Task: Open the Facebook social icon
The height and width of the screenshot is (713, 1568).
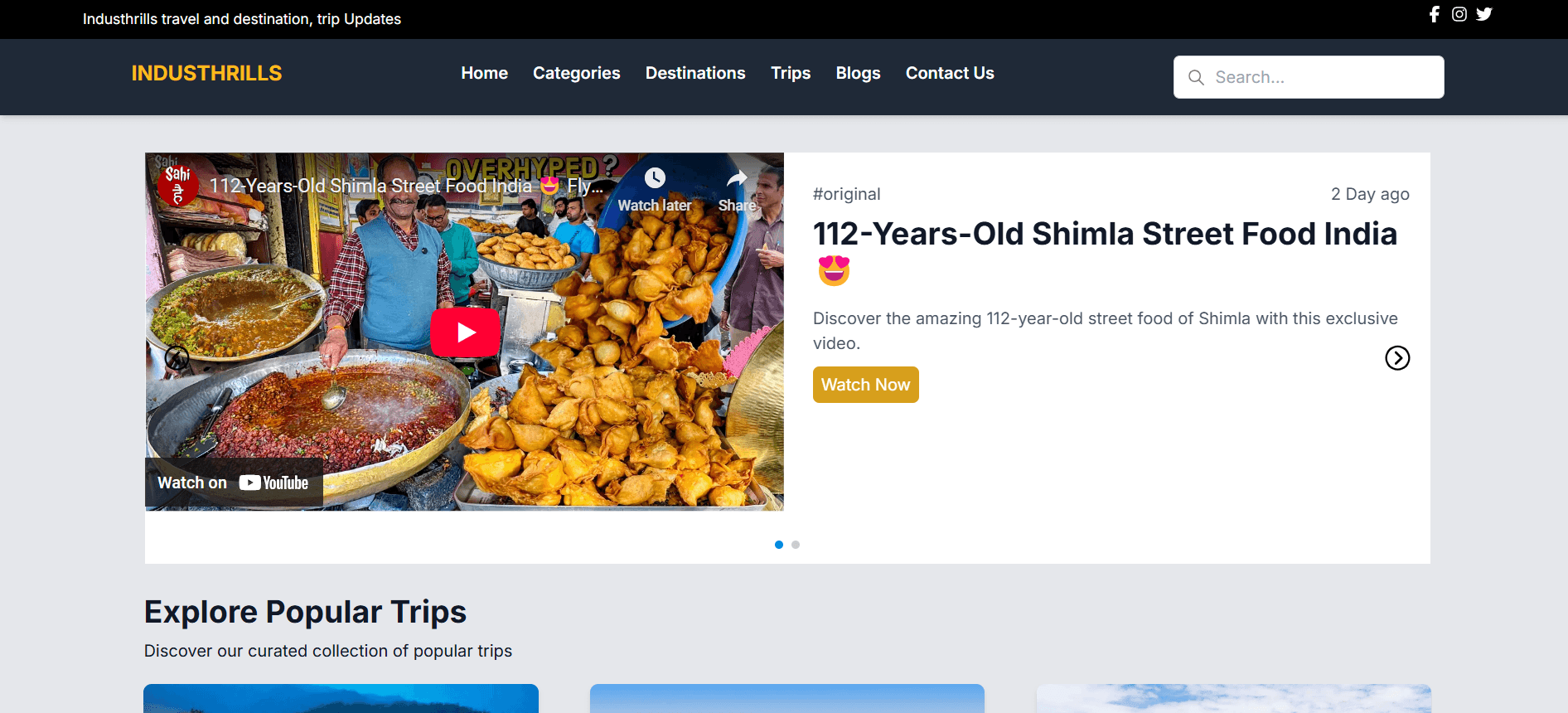Action: [1435, 14]
